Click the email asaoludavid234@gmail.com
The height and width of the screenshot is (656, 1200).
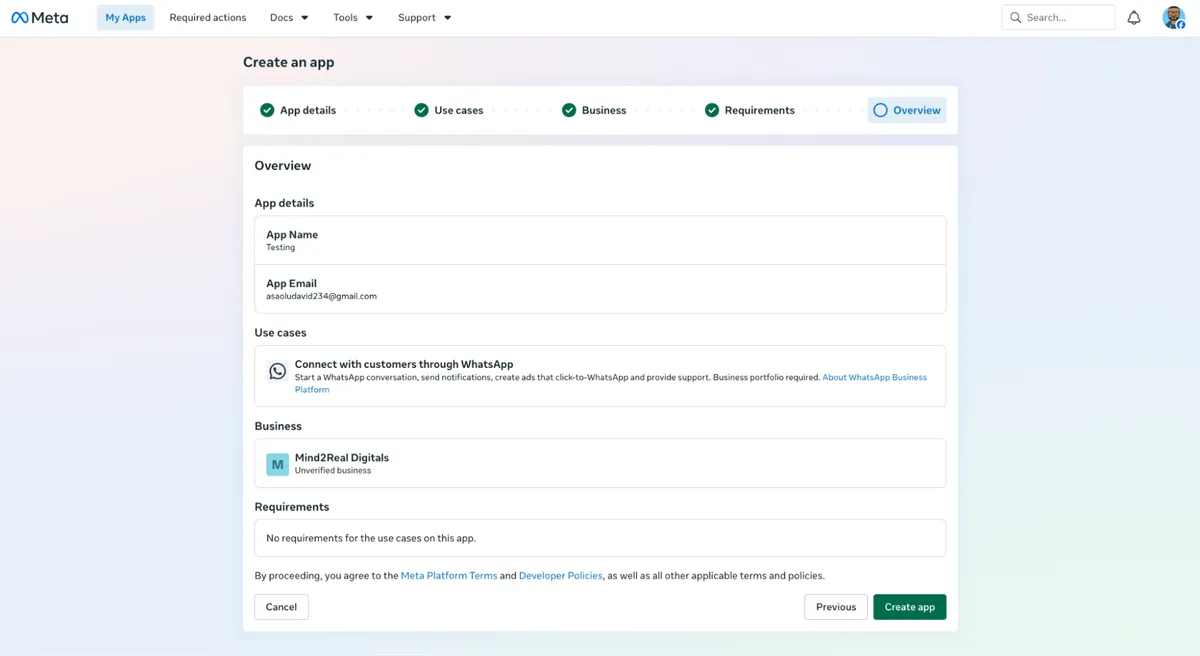321,297
